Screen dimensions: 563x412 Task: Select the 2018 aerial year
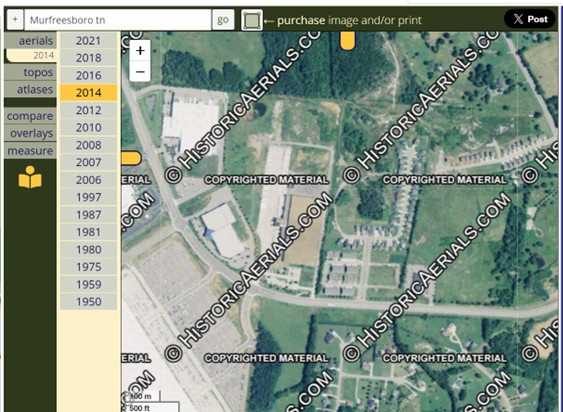pyautogui.click(x=88, y=58)
